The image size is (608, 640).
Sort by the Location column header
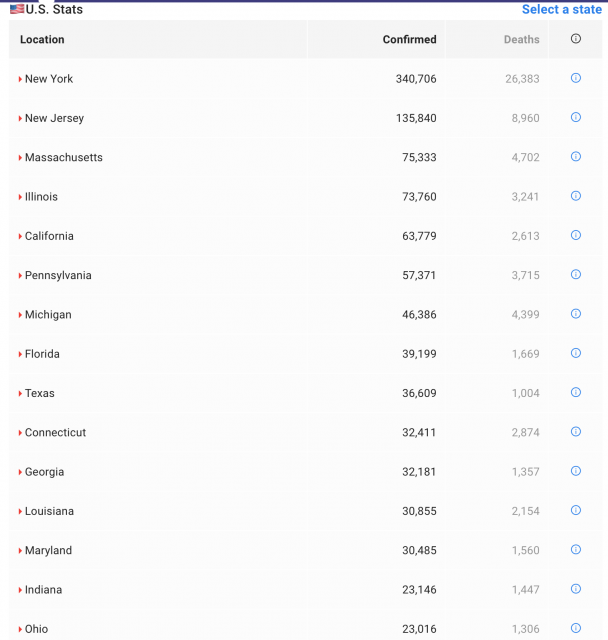coord(42,40)
